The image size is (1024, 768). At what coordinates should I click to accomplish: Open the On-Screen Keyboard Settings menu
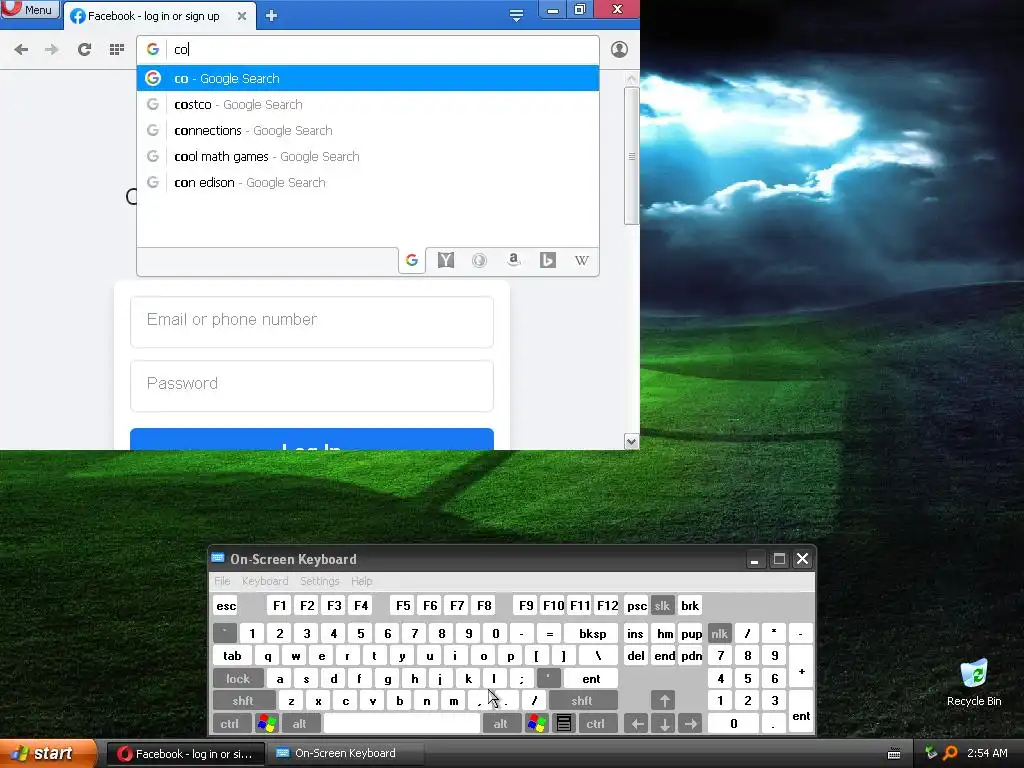[320, 581]
